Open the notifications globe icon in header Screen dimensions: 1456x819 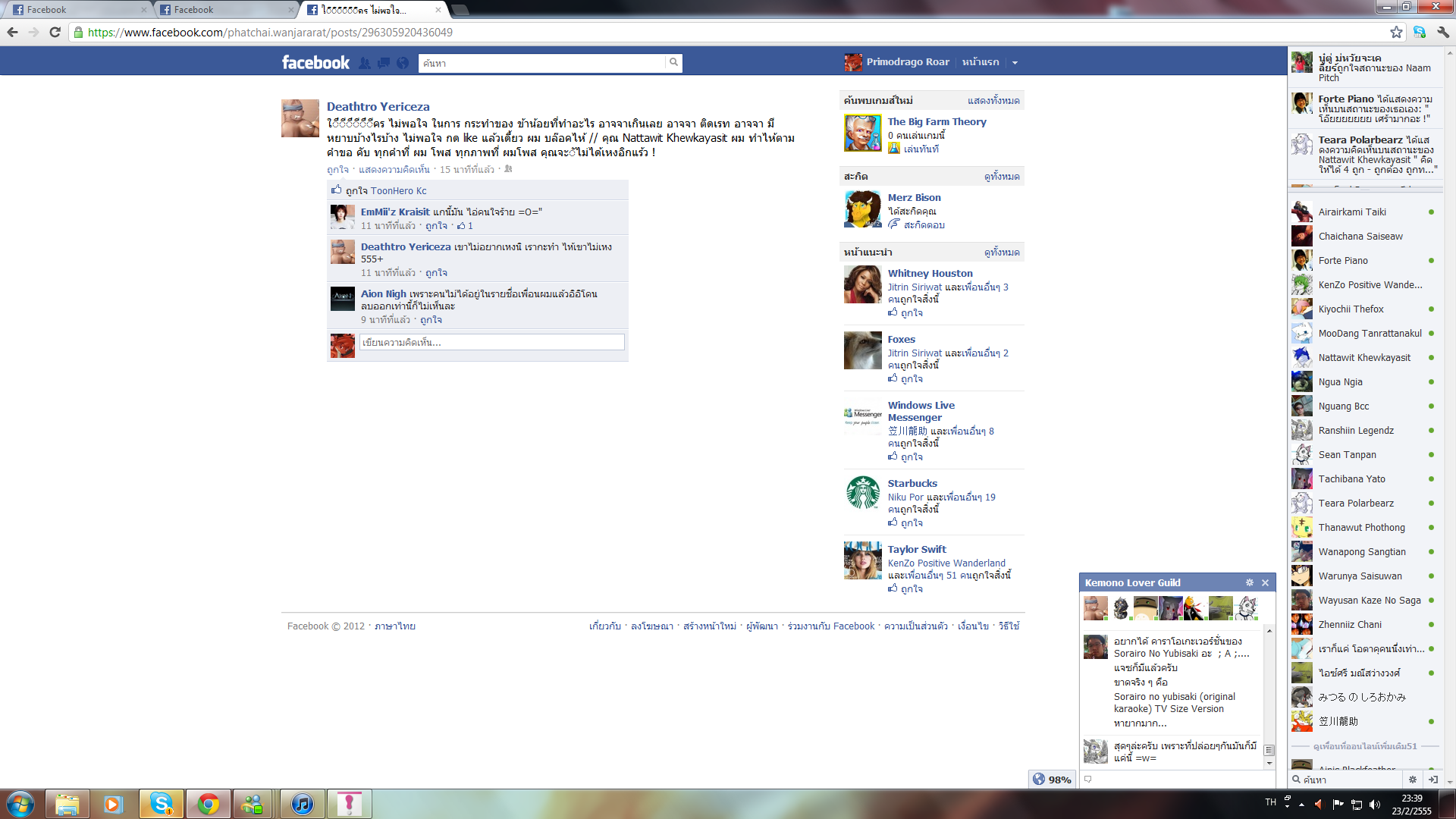click(x=403, y=63)
